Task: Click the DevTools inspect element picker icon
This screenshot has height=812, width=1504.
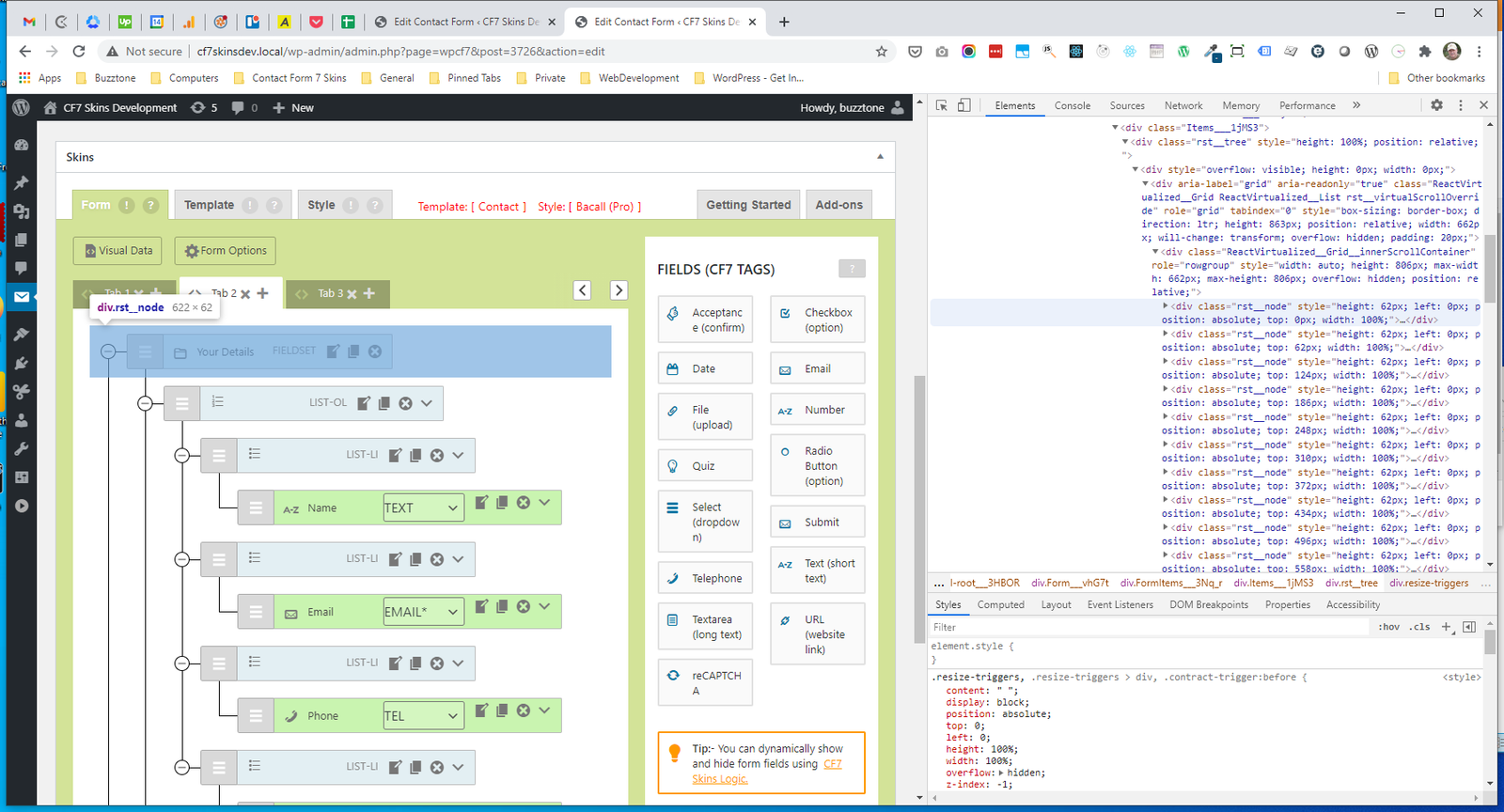Action: [x=942, y=105]
